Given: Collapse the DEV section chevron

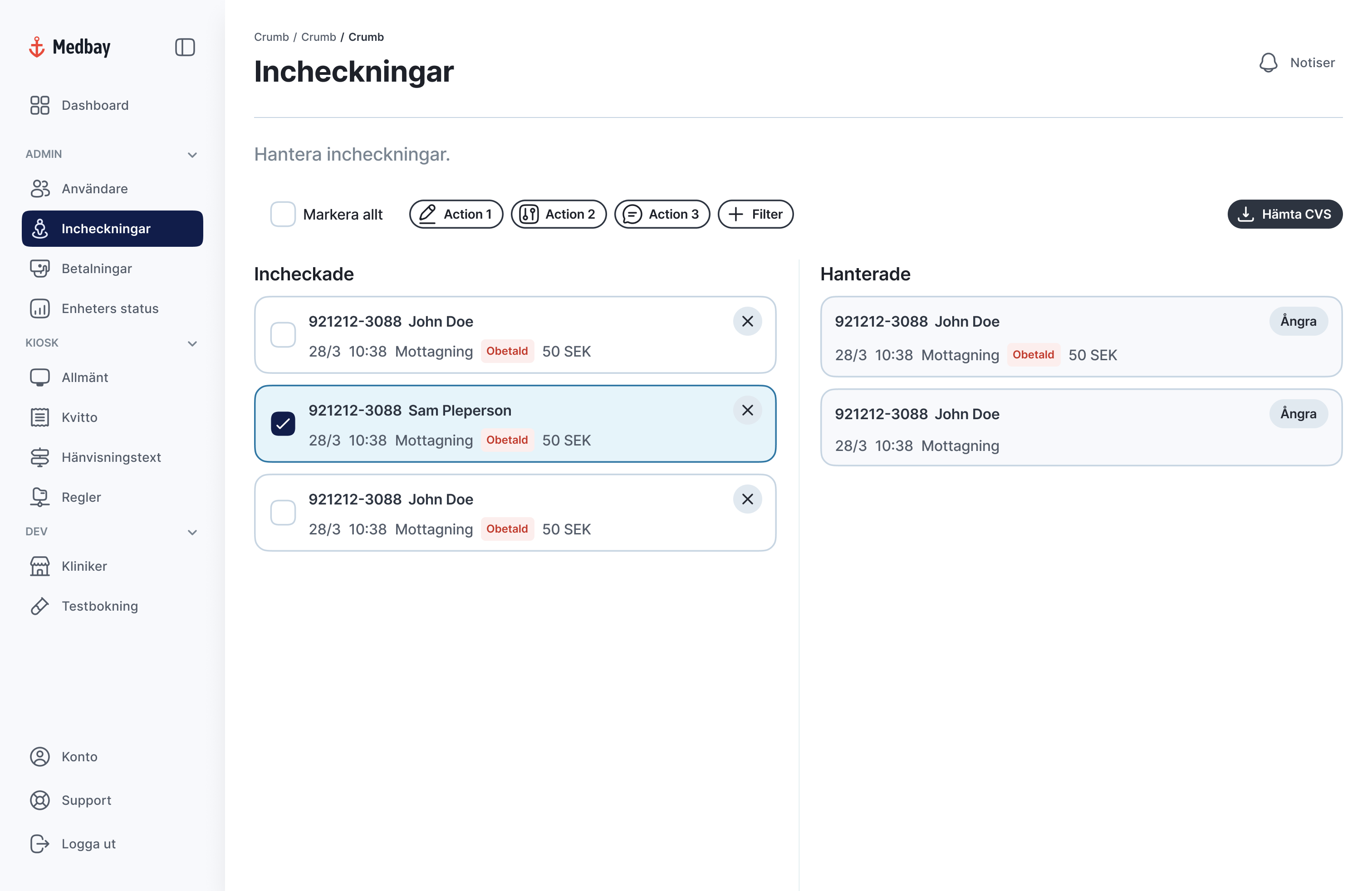Looking at the screenshot, I should pos(192,532).
